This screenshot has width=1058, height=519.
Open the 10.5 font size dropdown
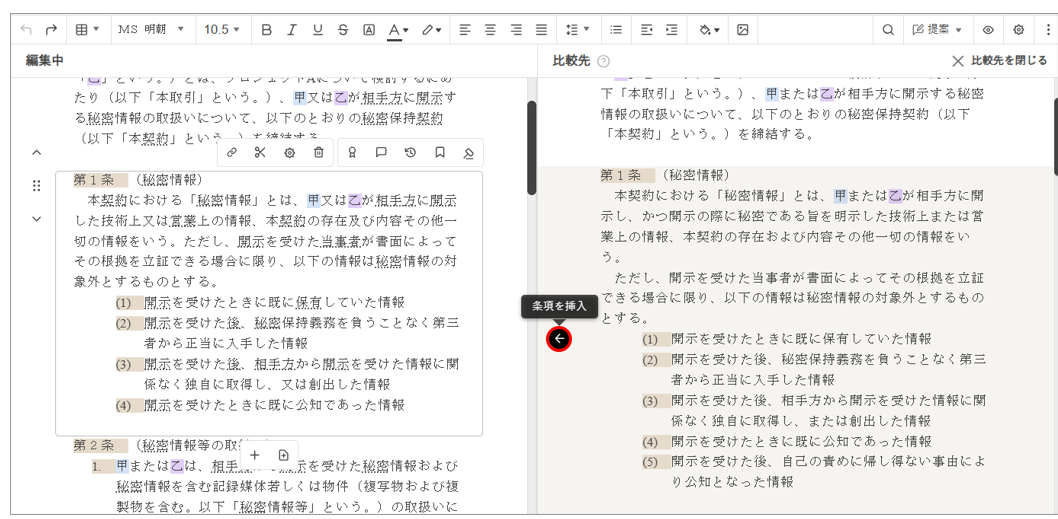pos(221,30)
